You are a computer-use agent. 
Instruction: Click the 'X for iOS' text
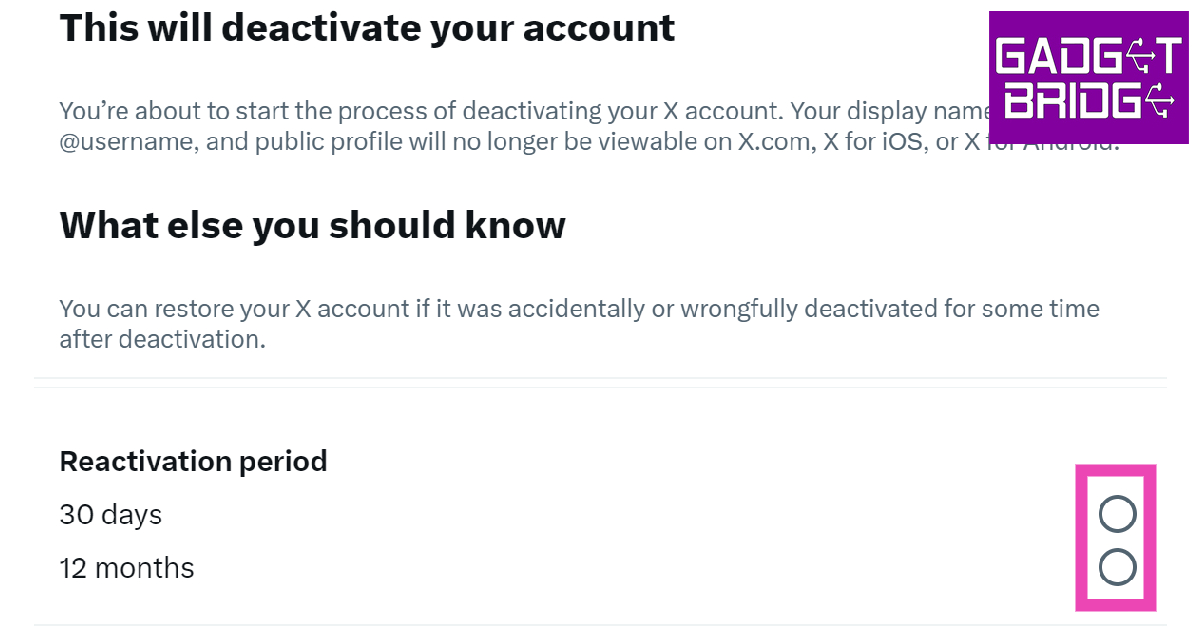(867, 143)
